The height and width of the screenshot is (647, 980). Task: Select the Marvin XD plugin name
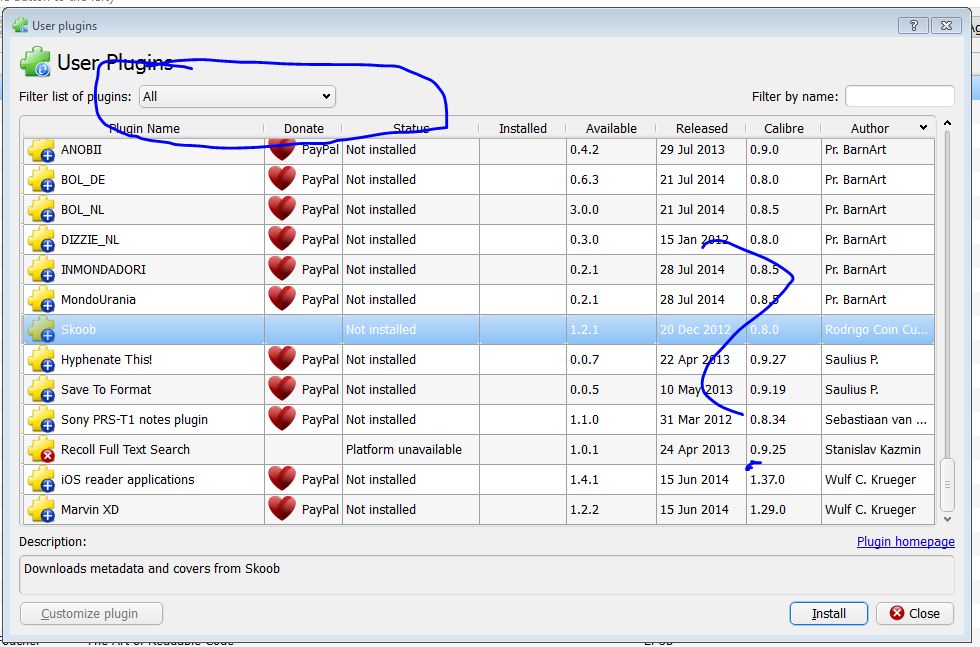[90, 510]
